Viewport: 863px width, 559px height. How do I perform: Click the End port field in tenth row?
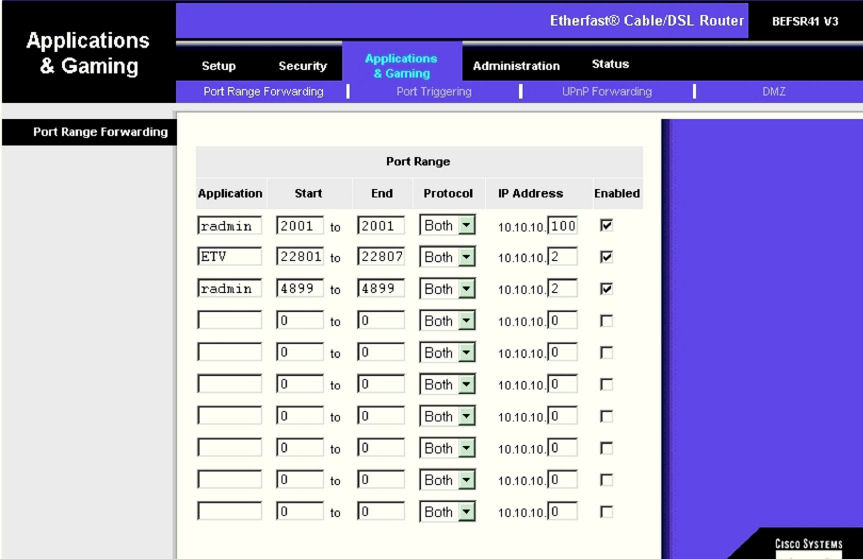point(381,512)
